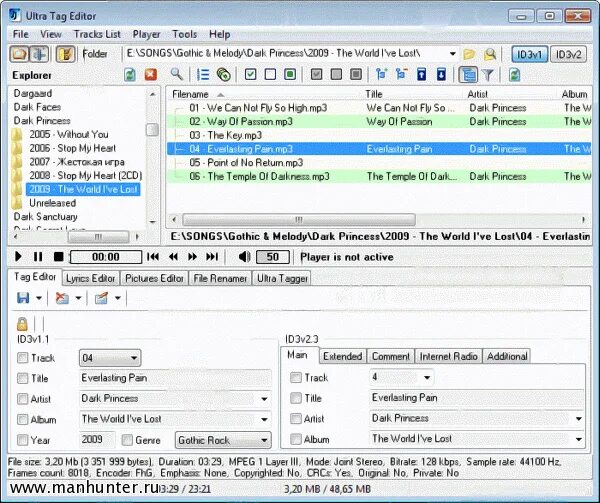
Task: Click the numbered list icon in toolbar
Action: pyautogui.click(x=203, y=74)
